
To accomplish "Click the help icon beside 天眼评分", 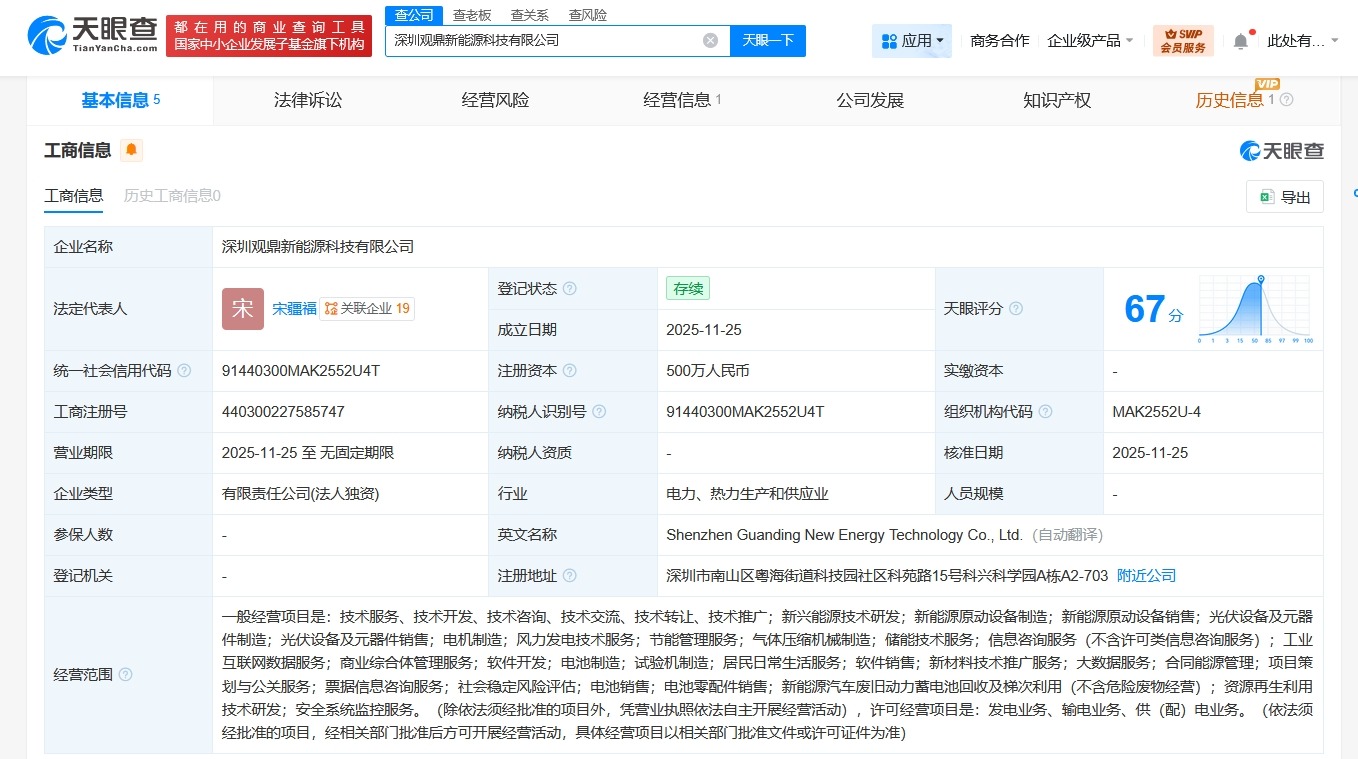I will pos(1016,309).
